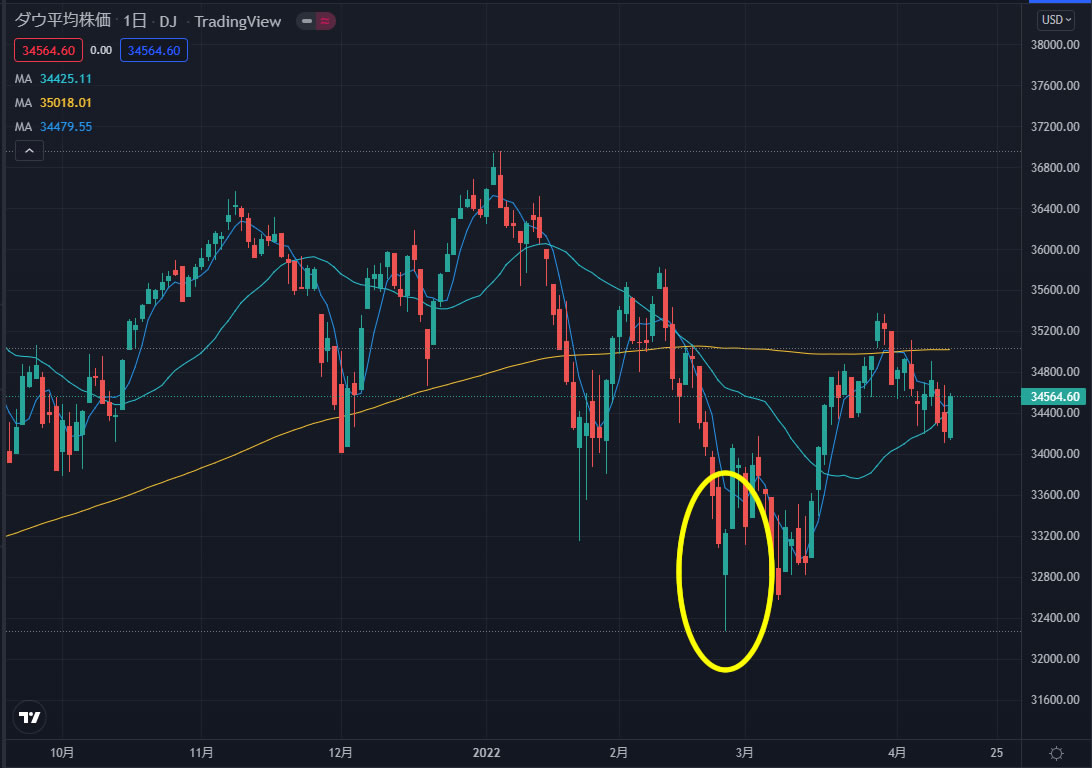Click the 36000.00 level on price scale
The image size is (1092, 768).
(1056, 250)
